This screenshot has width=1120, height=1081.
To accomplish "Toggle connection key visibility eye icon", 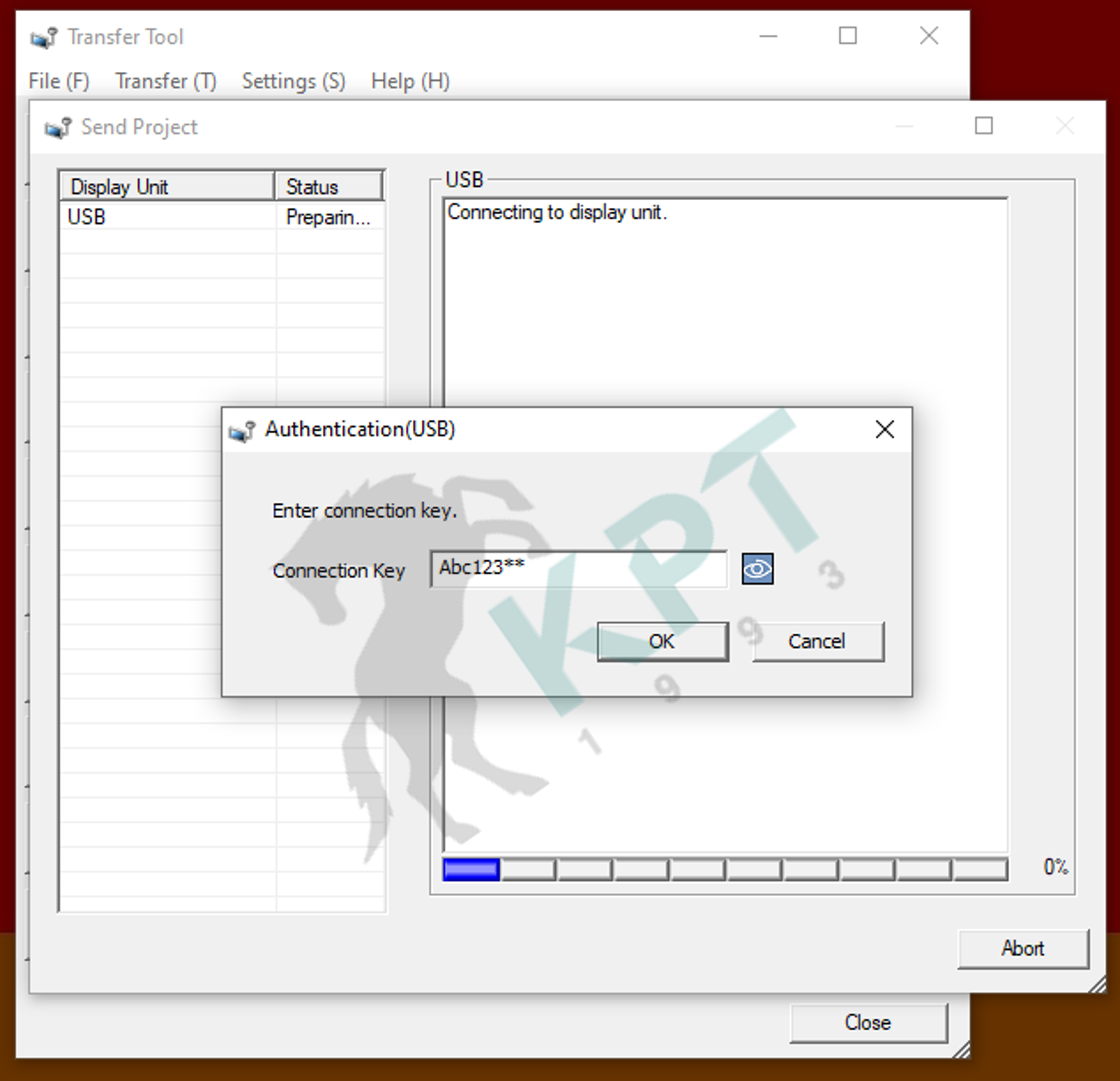I will pyautogui.click(x=757, y=569).
